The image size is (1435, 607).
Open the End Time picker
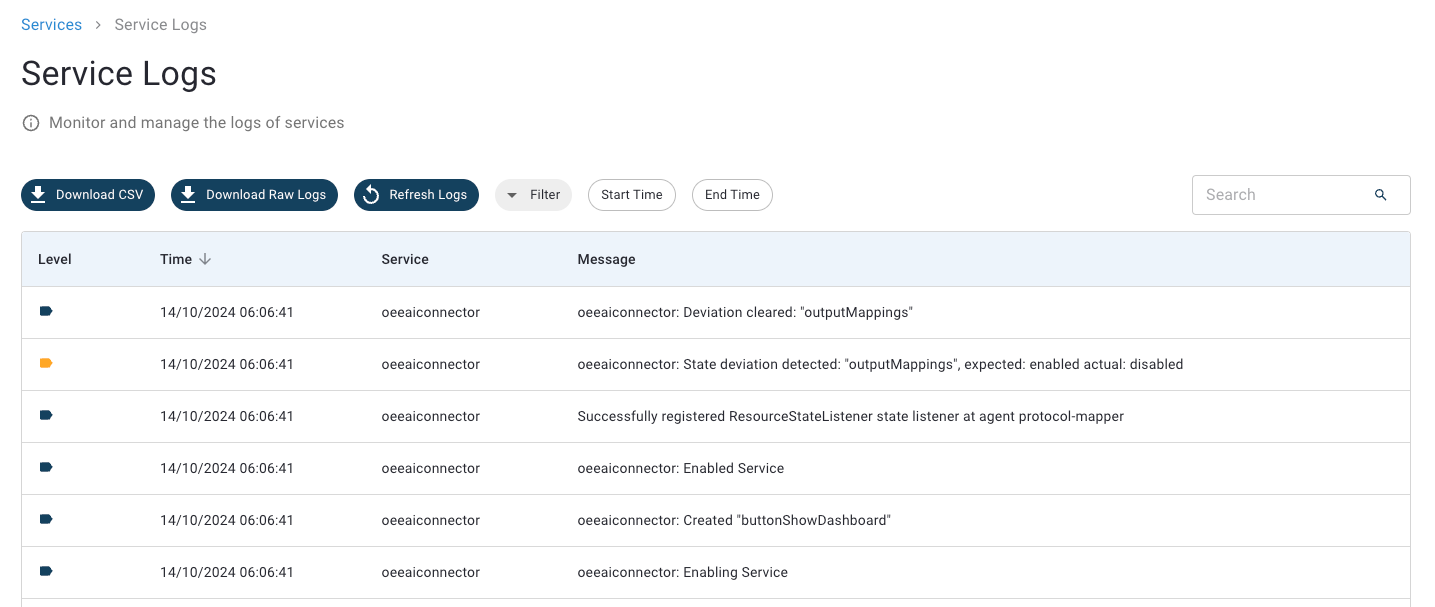[x=732, y=195]
